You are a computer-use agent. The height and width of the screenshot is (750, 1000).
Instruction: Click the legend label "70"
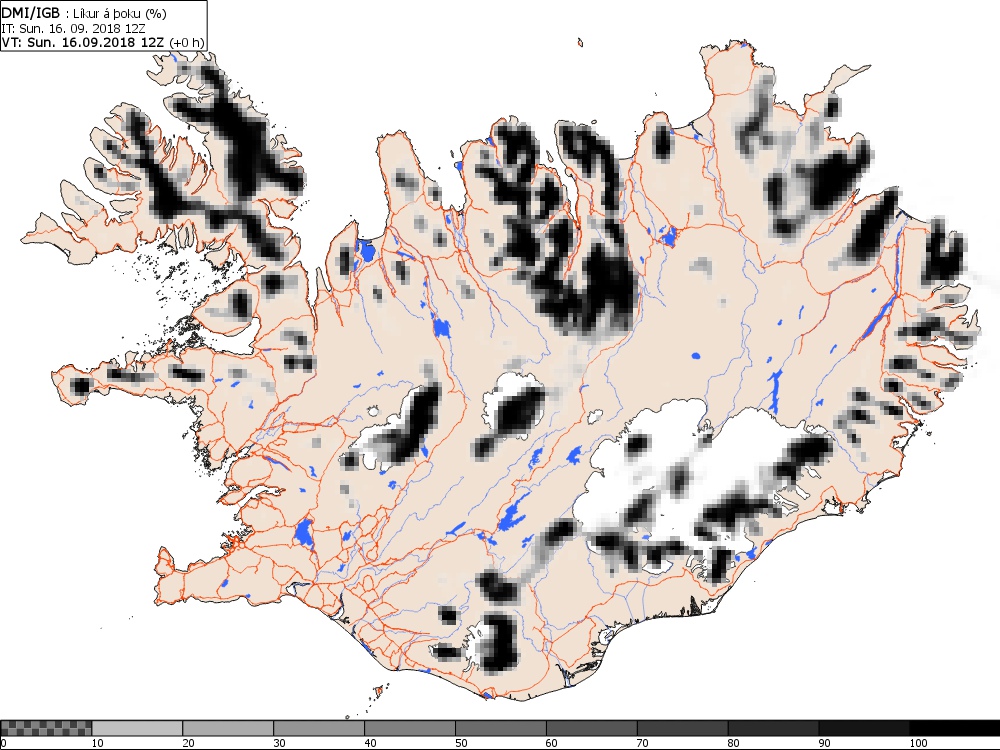pyautogui.click(x=642, y=743)
